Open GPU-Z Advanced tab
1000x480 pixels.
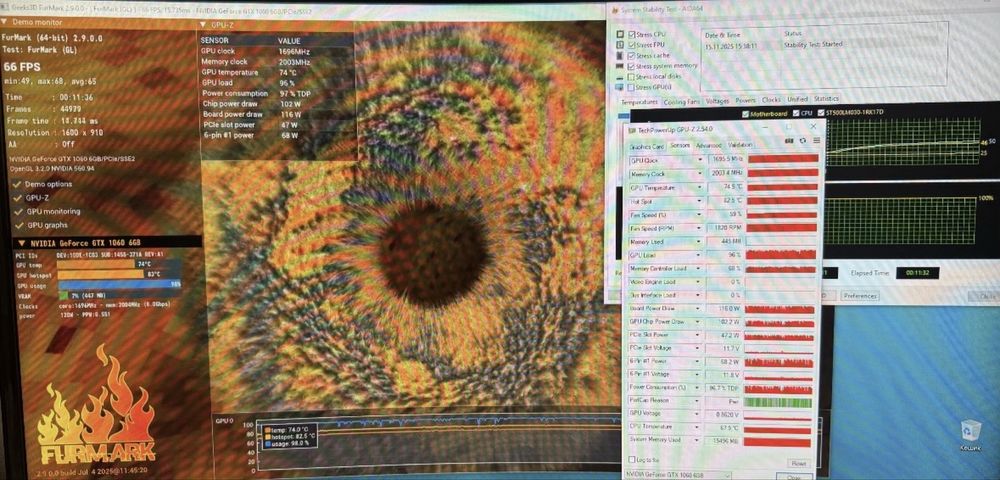pyautogui.click(x=708, y=145)
